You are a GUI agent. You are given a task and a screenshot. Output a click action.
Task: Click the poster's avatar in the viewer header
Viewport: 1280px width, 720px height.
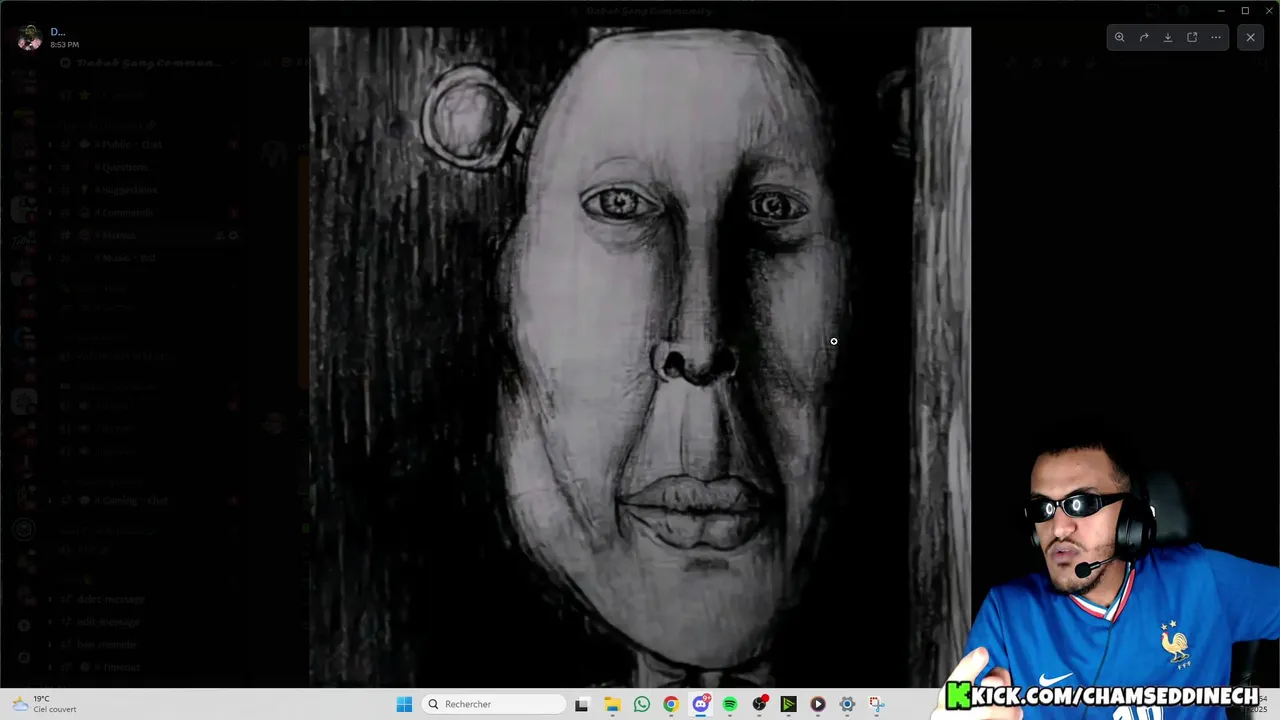tap(30, 38)
